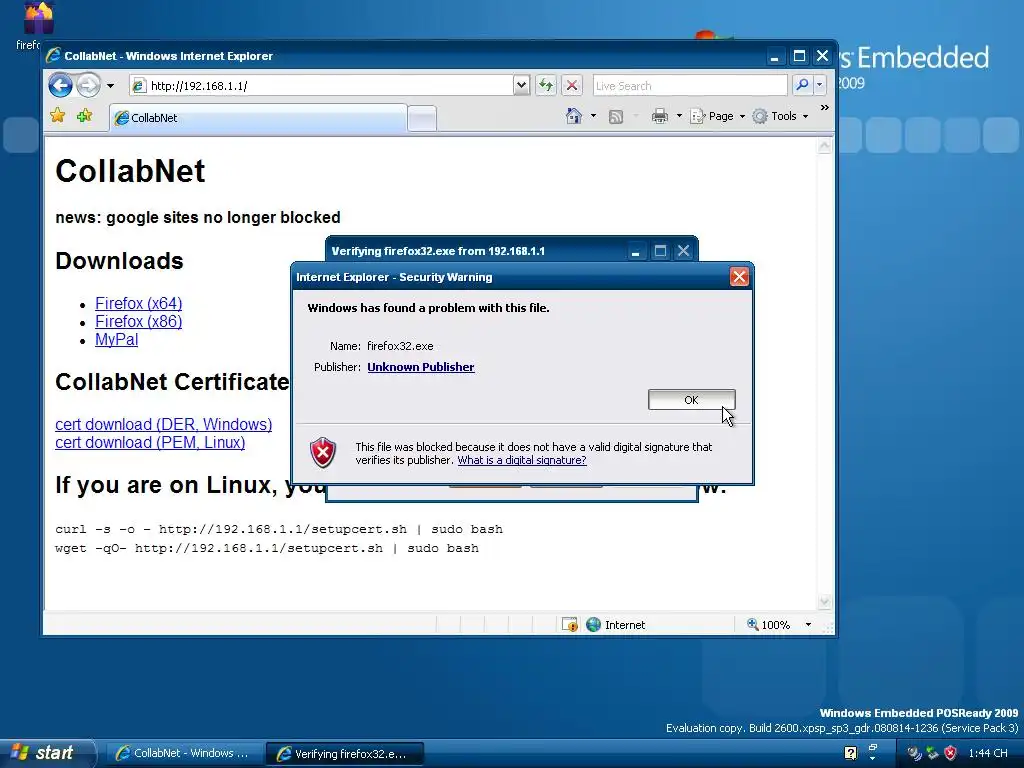Stop loading with the red X icon
Screen dimensions: 1024x768
click(571, 86)
